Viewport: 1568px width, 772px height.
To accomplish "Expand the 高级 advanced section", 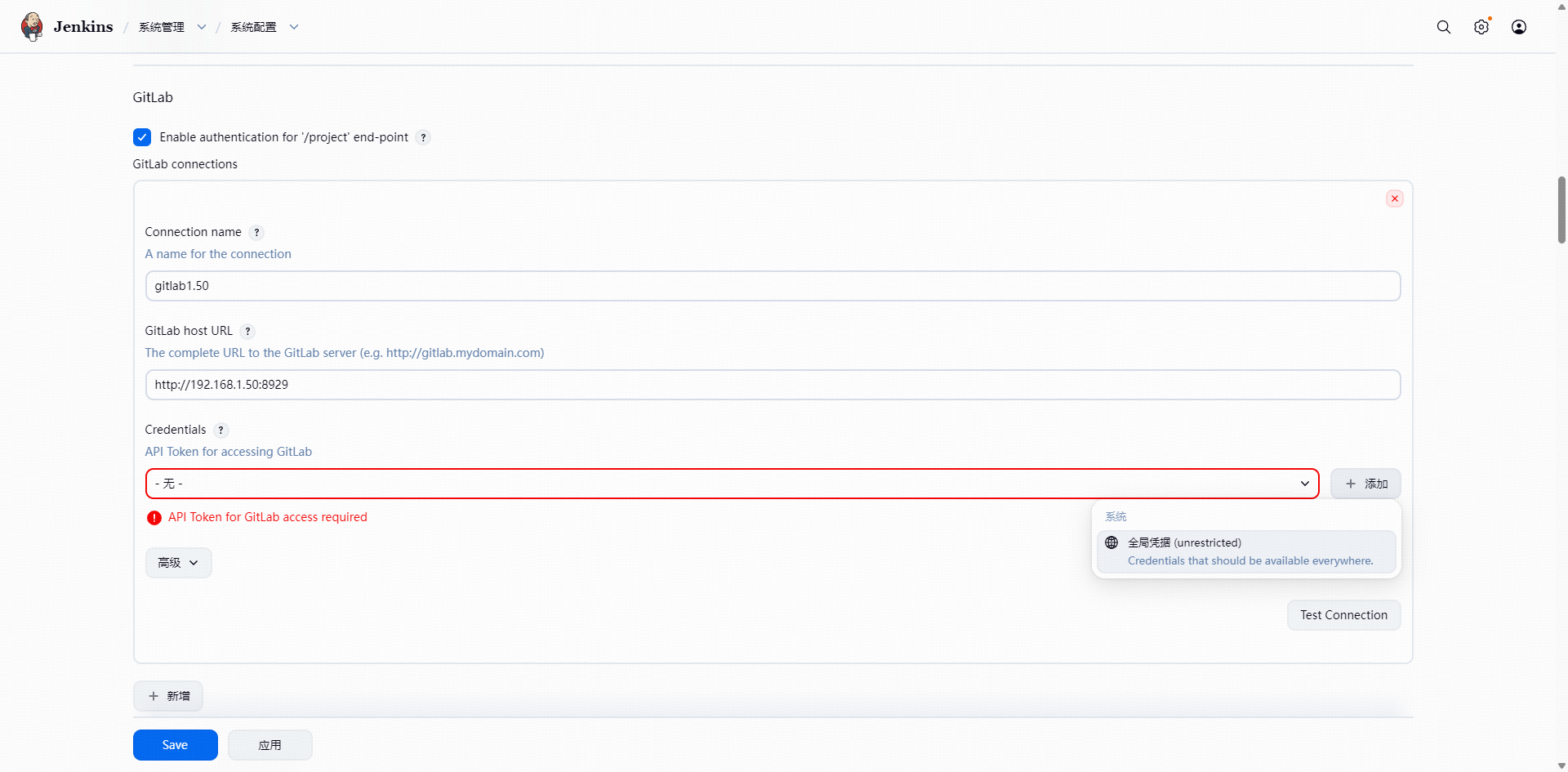I will tap(178, 563).
